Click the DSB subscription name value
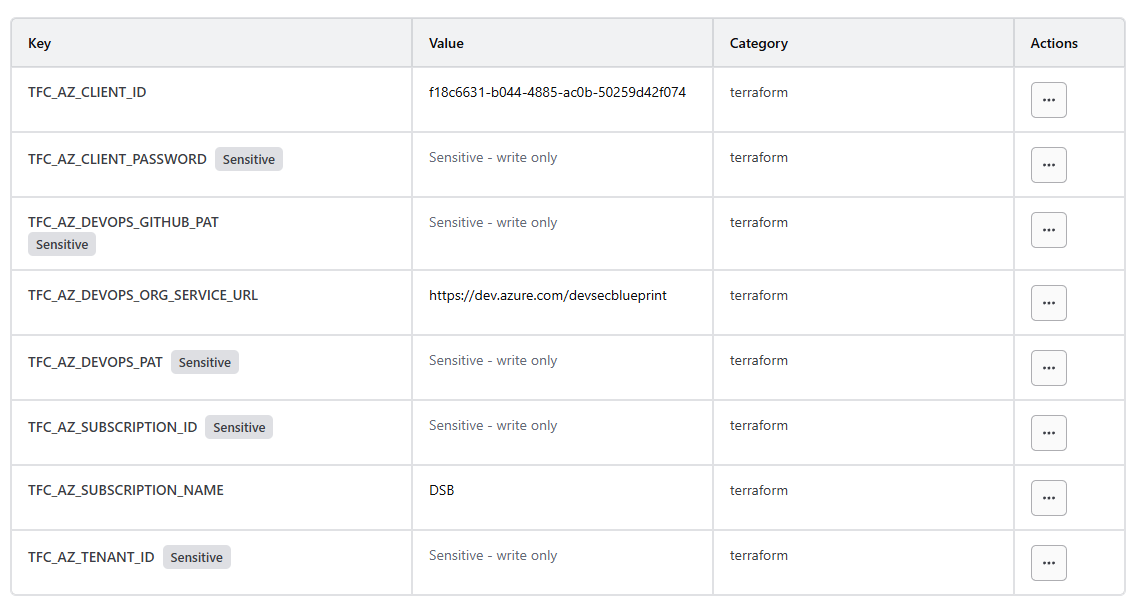This screenshot has width=1145, height=610. tap(441, 490)
